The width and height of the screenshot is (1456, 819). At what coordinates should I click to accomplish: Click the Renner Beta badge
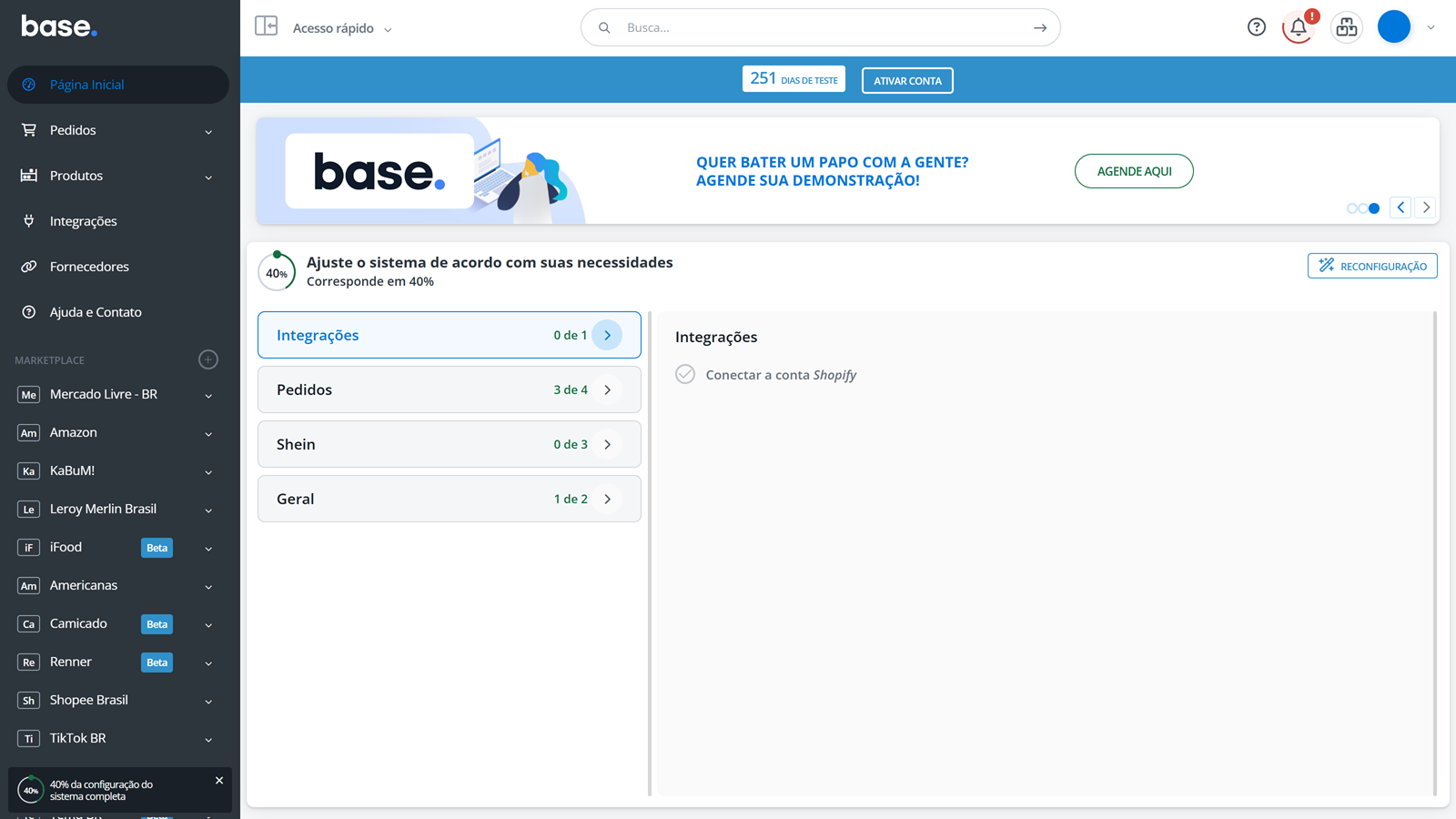click(157, 662)
